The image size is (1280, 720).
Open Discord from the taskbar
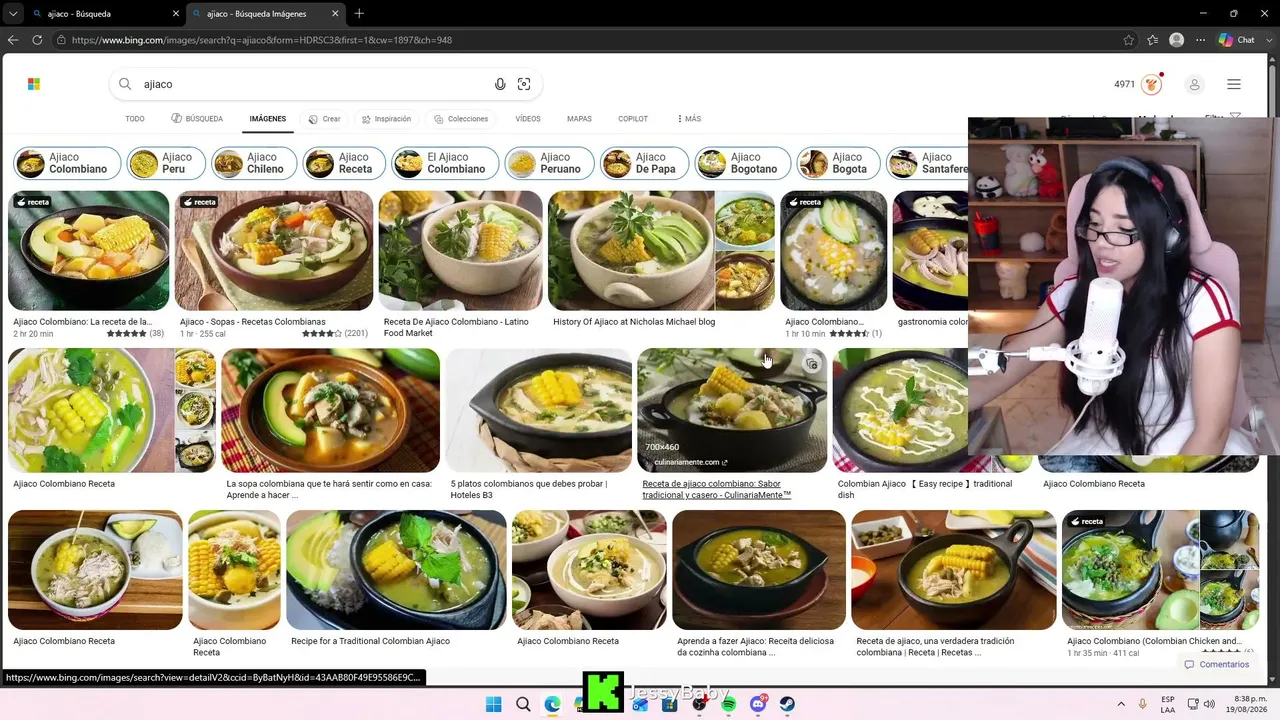pos(758,704)
